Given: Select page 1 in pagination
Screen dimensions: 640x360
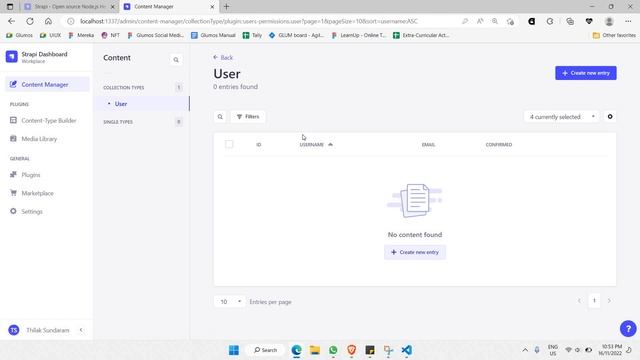Looking at the screenshot, I should pos(594,301).
